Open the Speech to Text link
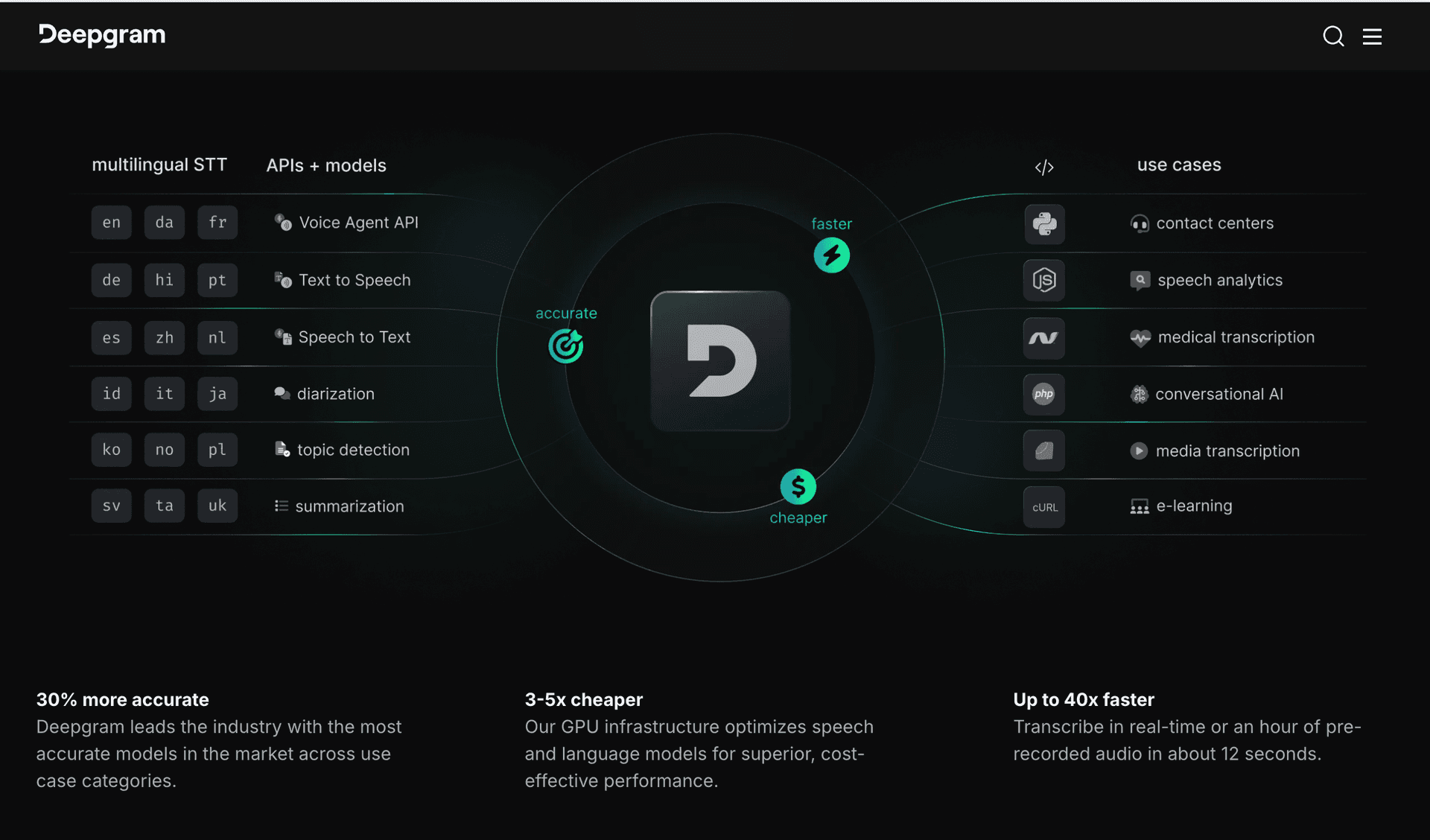 pyautogui.click(x=354, y=337)
